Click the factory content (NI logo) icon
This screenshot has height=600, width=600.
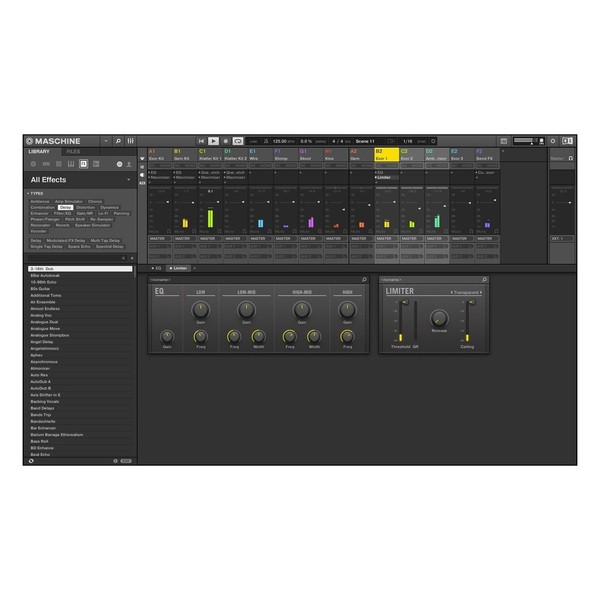click(x=119, y=164)
